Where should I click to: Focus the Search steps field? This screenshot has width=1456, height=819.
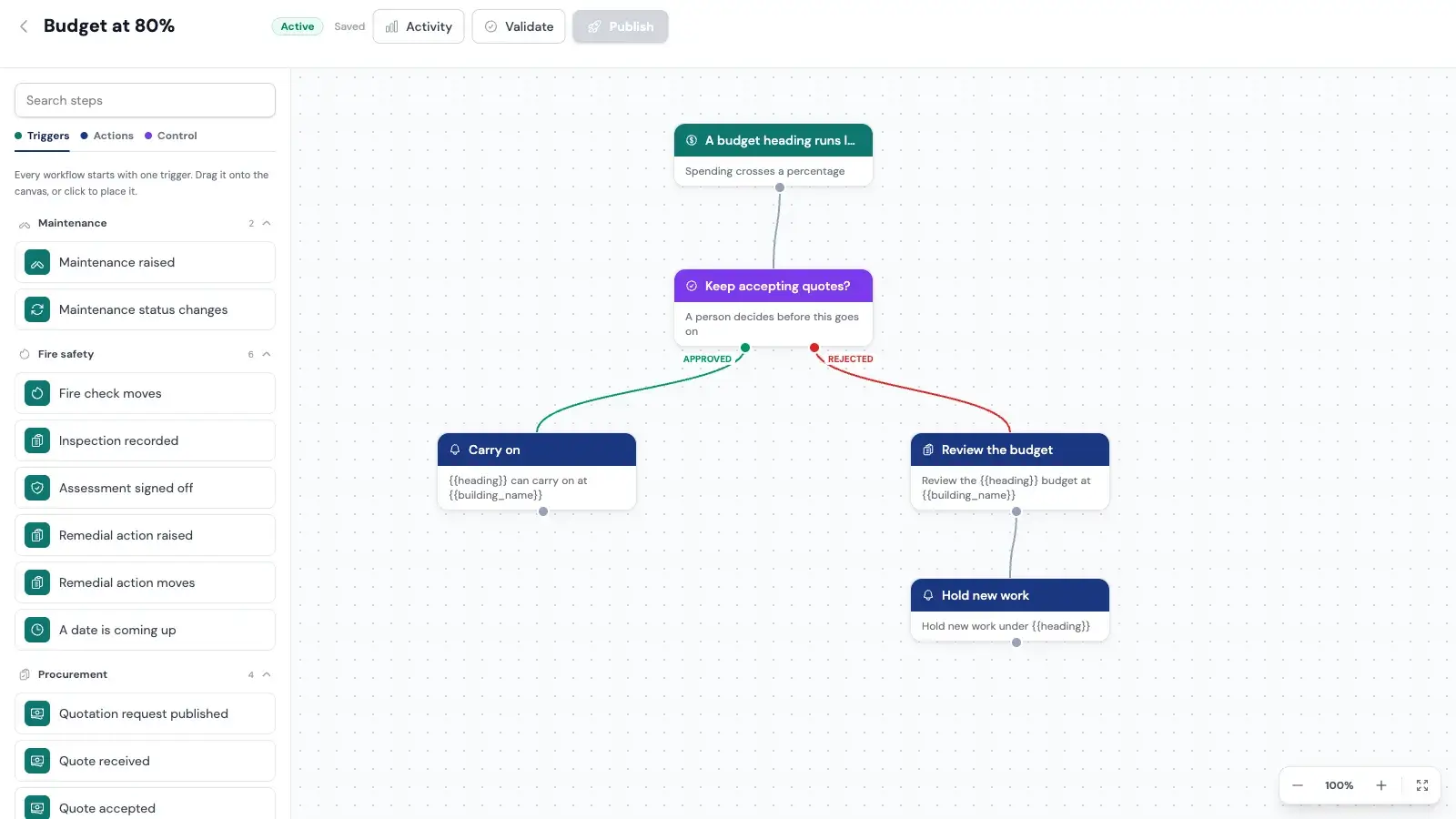click(145, 100)
